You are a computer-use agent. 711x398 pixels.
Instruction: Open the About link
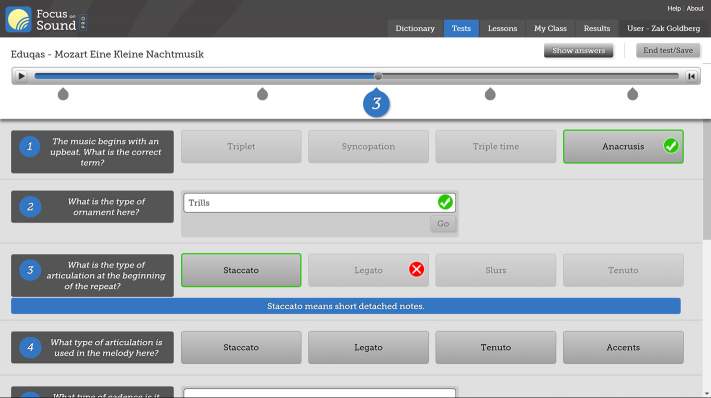[x=695, y=9]
